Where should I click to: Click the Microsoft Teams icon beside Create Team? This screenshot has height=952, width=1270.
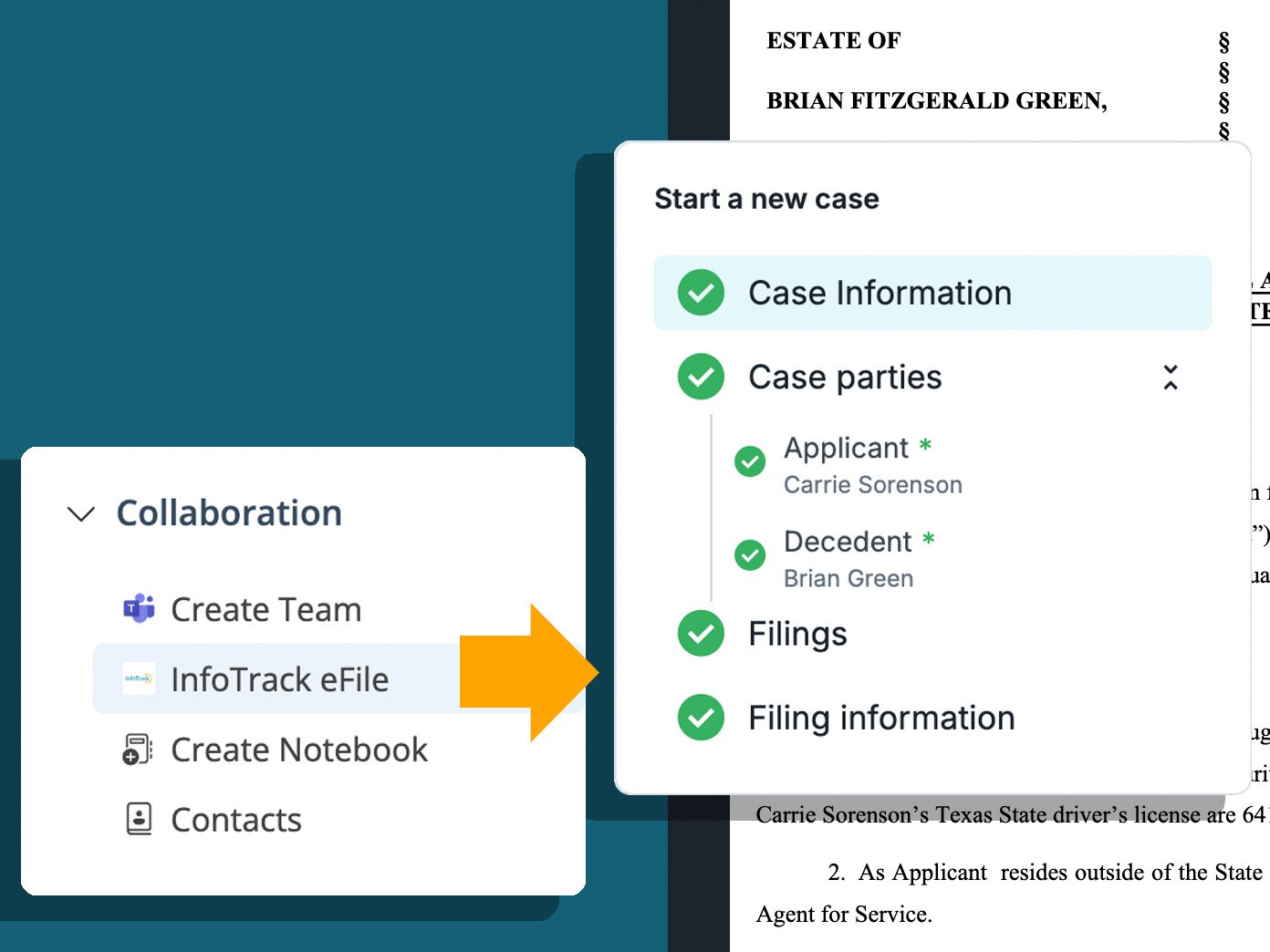pyautogui.click(x=138, y=609)
